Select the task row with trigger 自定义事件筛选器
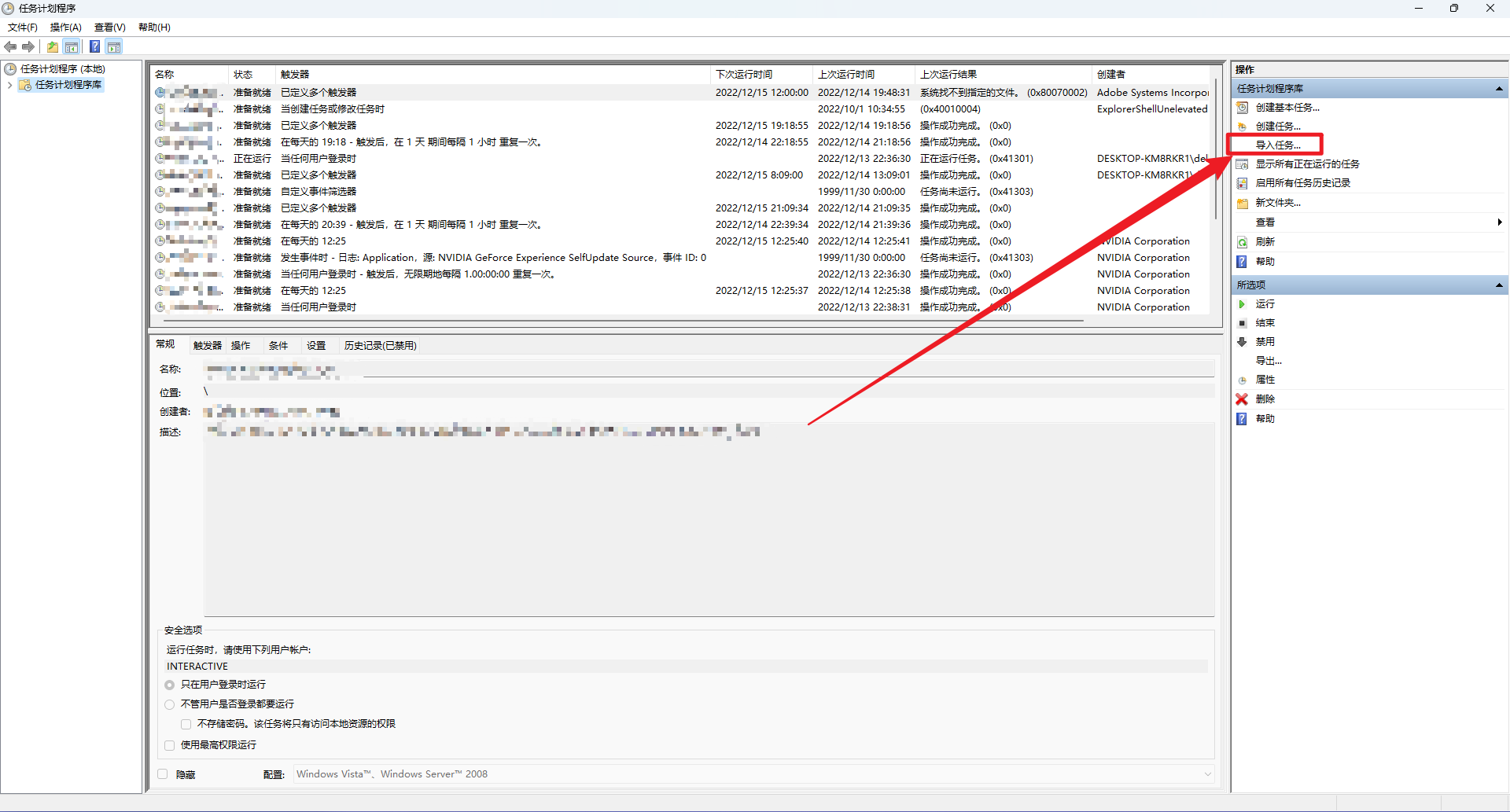This screenshot has width=1510, height=812. pyautogui.click(x=681, y=192)
